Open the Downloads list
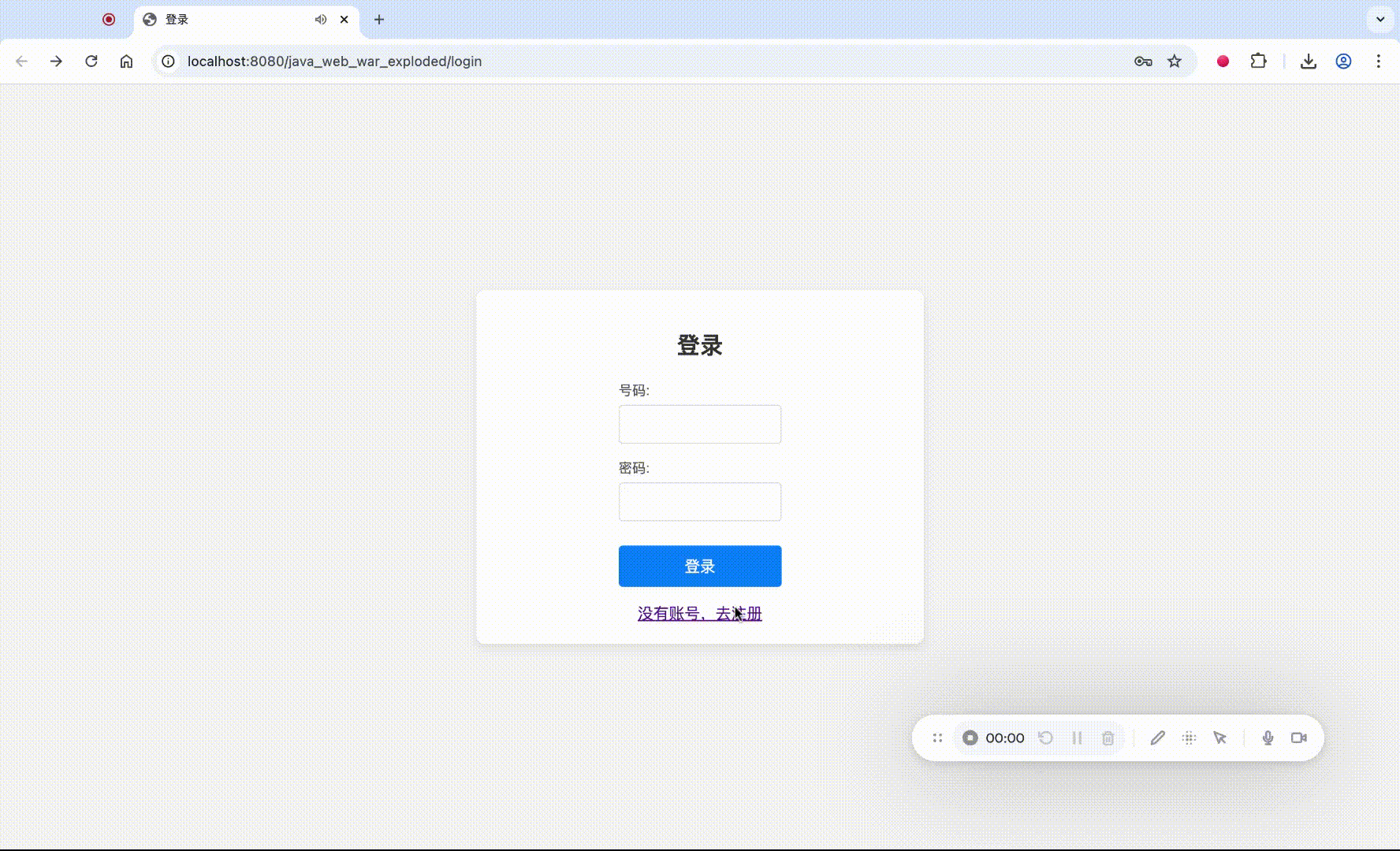Screen dimensions: 1400x851 point(1309,61)
